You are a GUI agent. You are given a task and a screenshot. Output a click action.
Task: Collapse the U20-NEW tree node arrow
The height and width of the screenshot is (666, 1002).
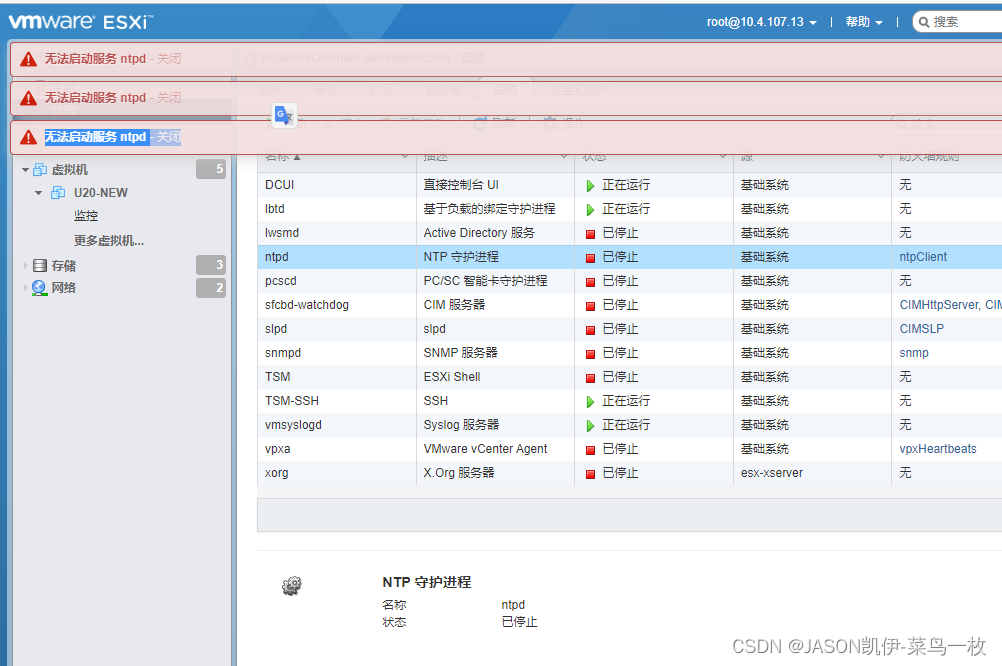pos(38,193)
